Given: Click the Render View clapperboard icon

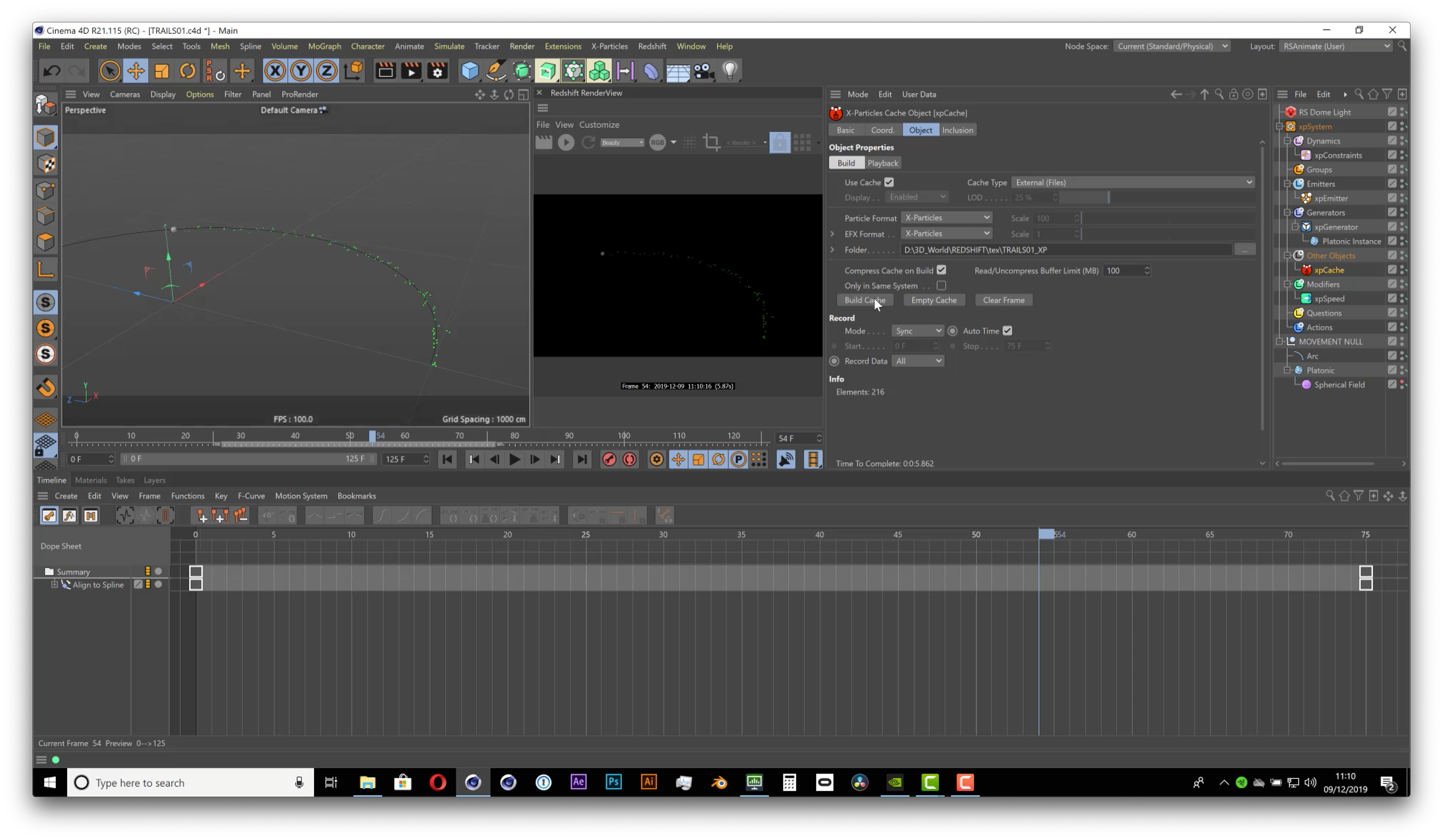Looking at the screenshot, I should pyautogui.click(x=386, y=71).
